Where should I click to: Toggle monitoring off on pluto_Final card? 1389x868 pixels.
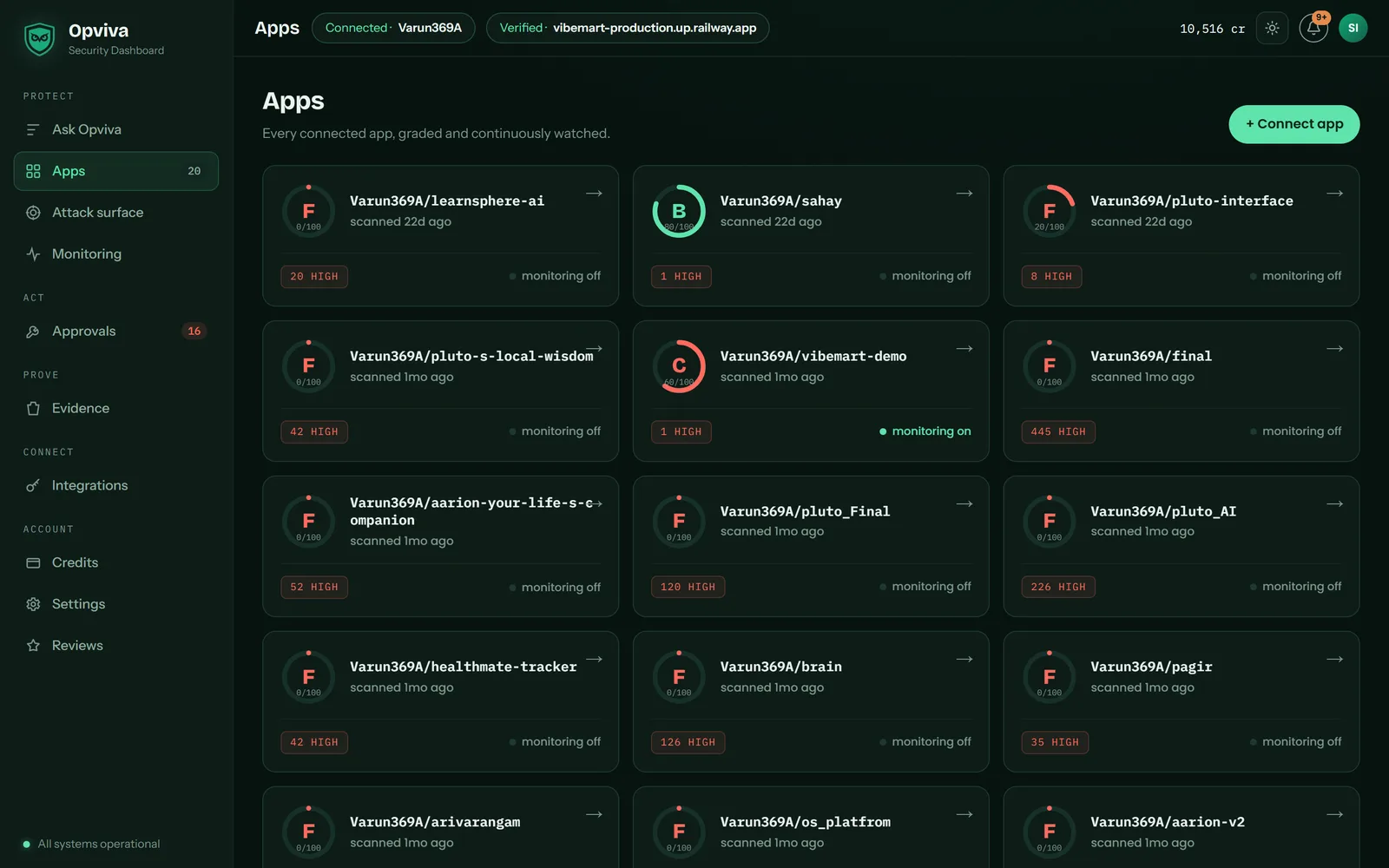(x=925, y=587)
